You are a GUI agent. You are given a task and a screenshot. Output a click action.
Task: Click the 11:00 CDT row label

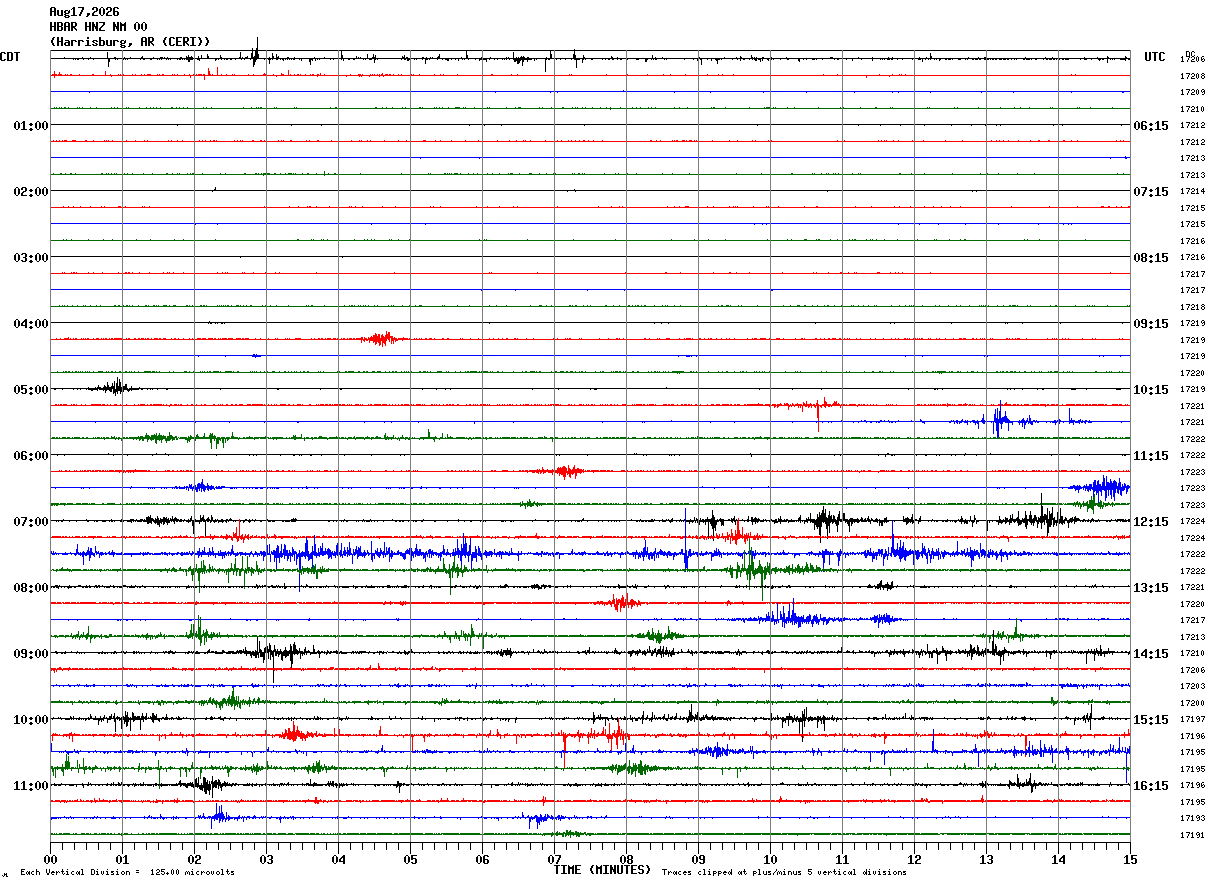31,786
